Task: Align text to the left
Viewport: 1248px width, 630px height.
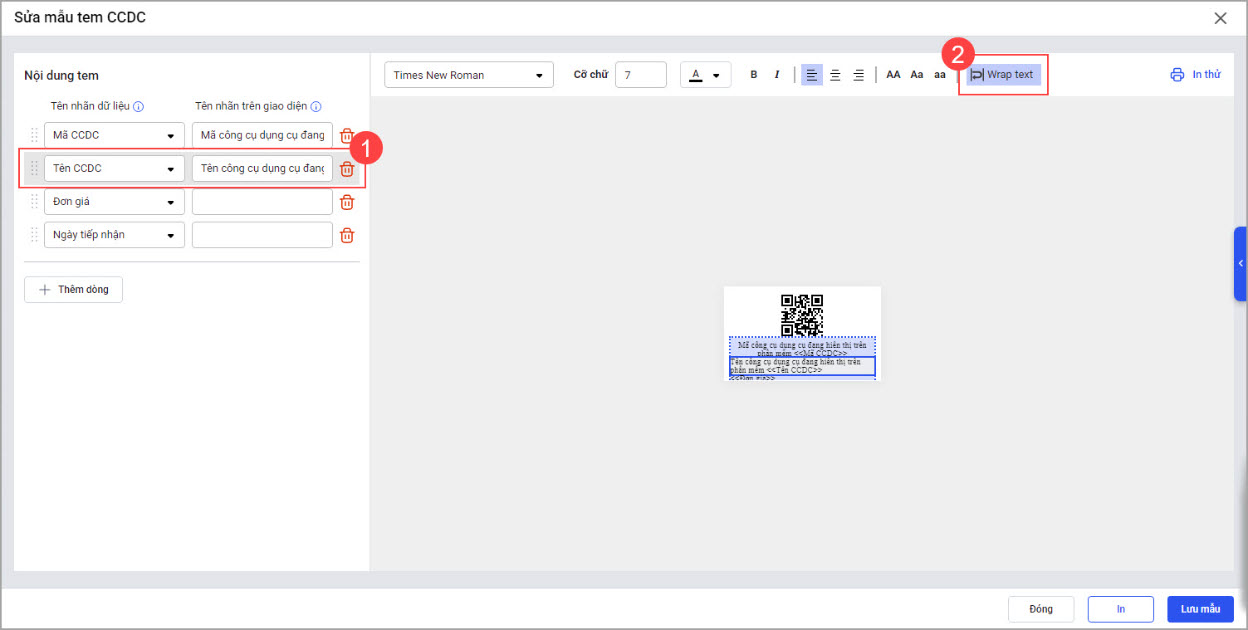Action: click(811, 75)
